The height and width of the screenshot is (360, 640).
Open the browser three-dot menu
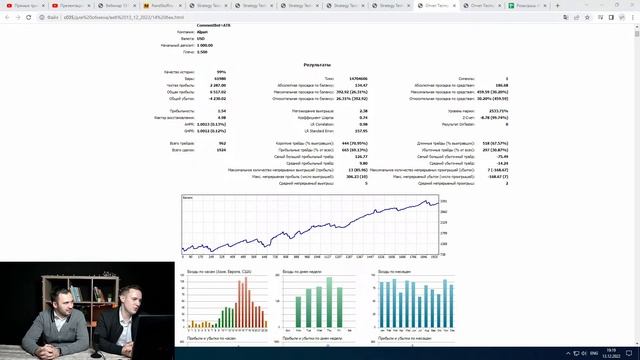coord(633,18)
